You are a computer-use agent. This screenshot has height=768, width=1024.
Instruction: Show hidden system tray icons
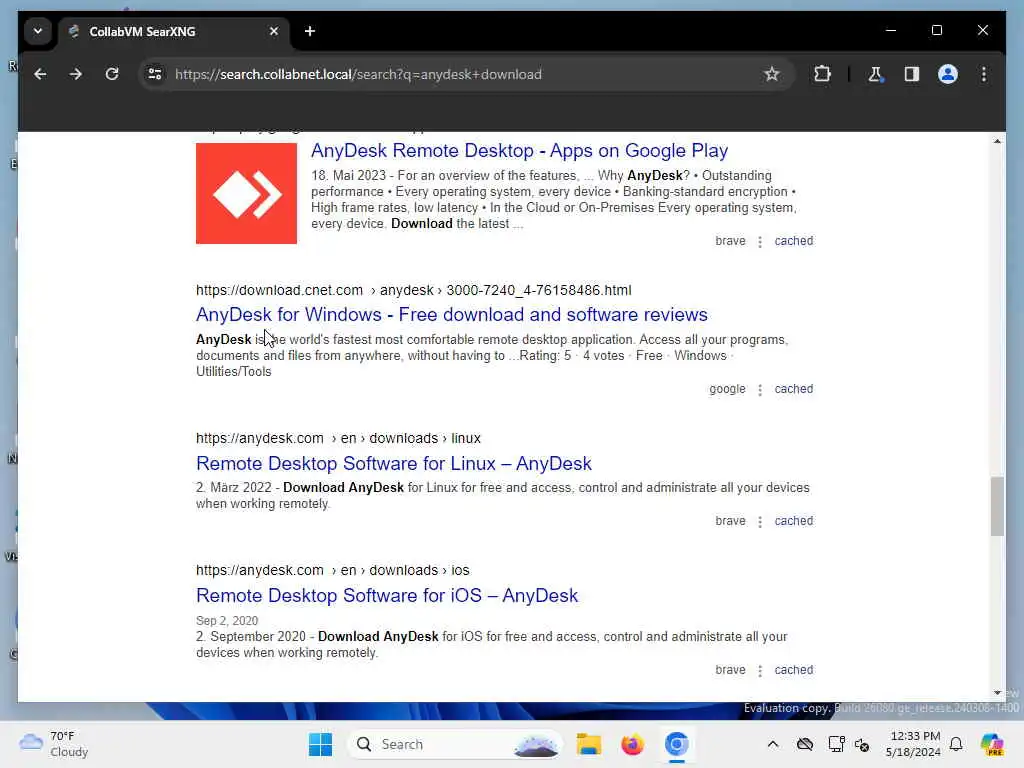pyautogui.click(x=773, y=744)
